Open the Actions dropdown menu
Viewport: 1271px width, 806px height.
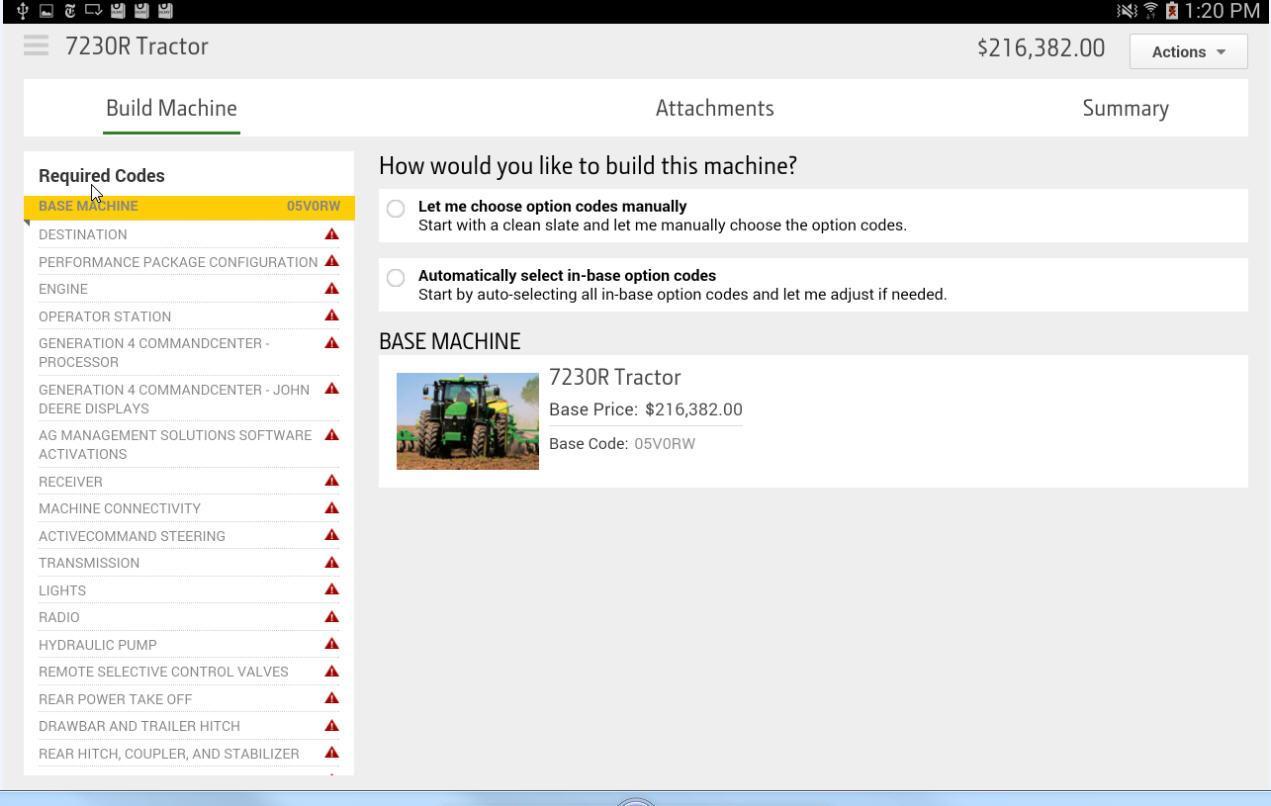(1186, 51)
